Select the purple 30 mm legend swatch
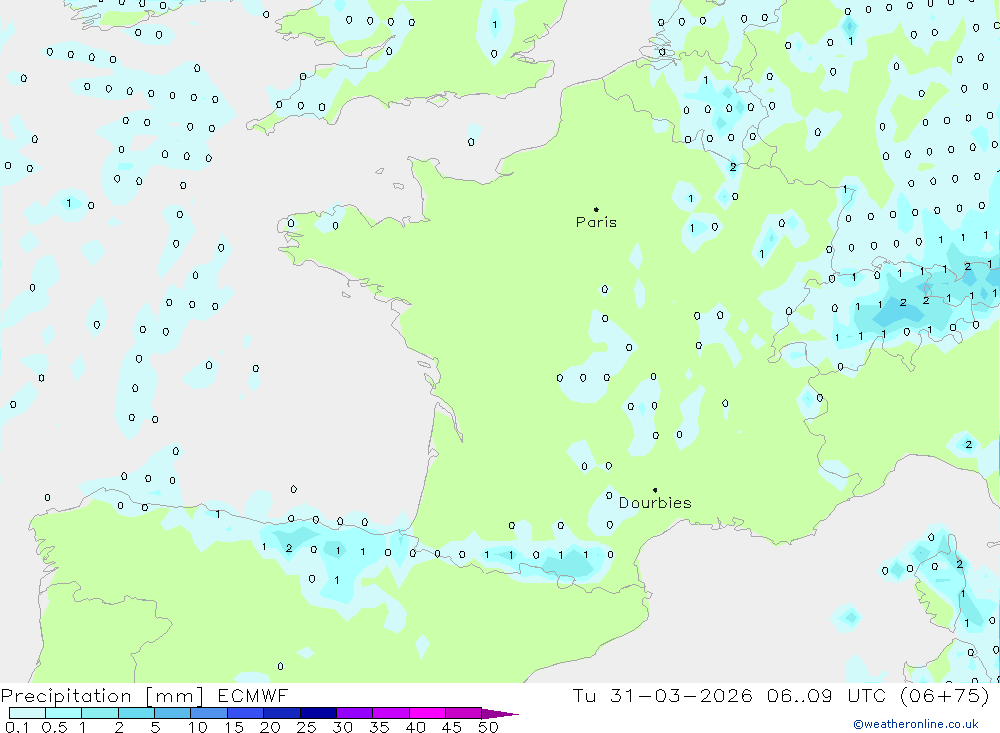This screenshot has width=1000, height=733. pyautogui.click(x=355, y=713)
